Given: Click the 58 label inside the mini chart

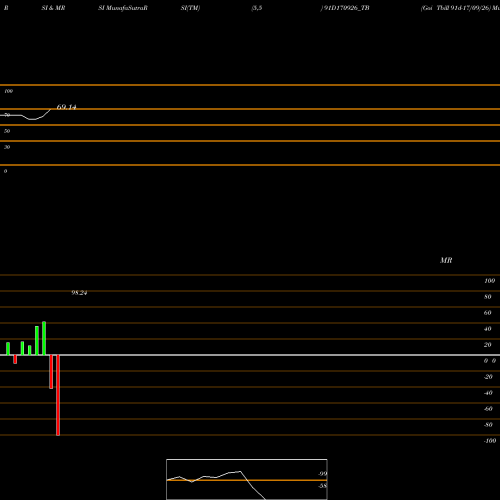Looking at the screenshot, I should 322,486.
